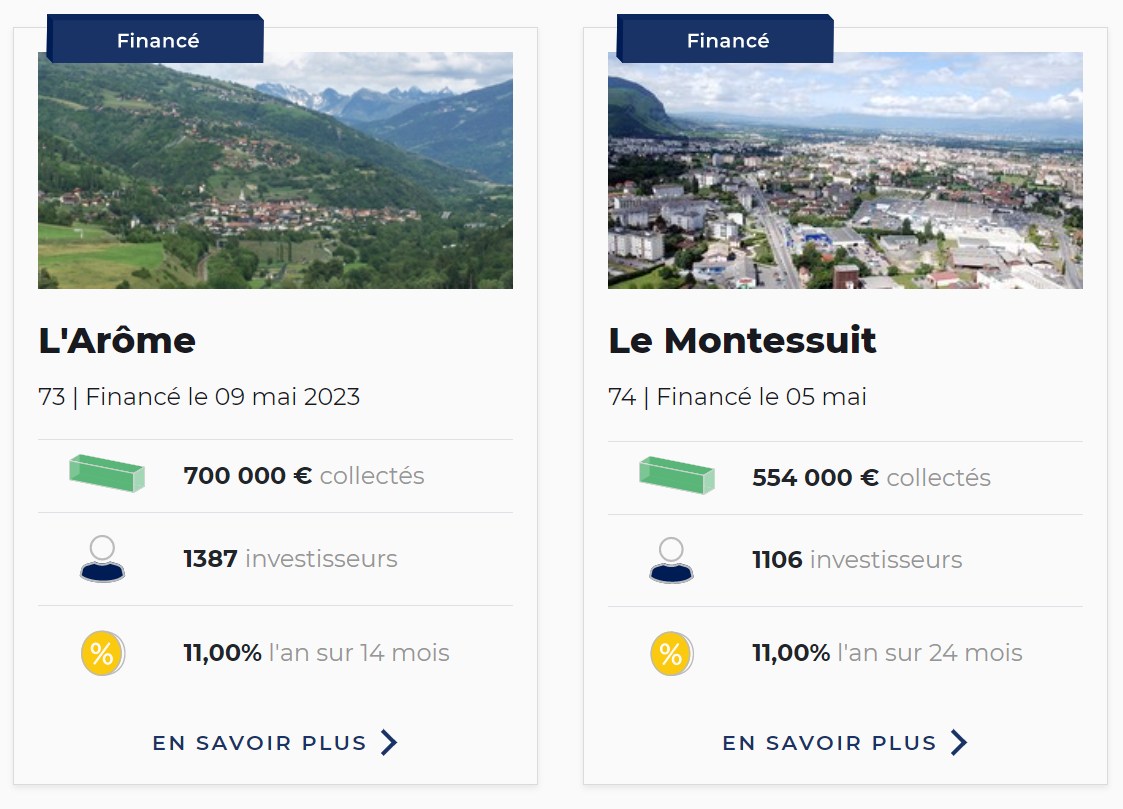Click the 1387 investisseurs text
The height and width of the screenshot is (809, 1123).
[x=290, y=558]
